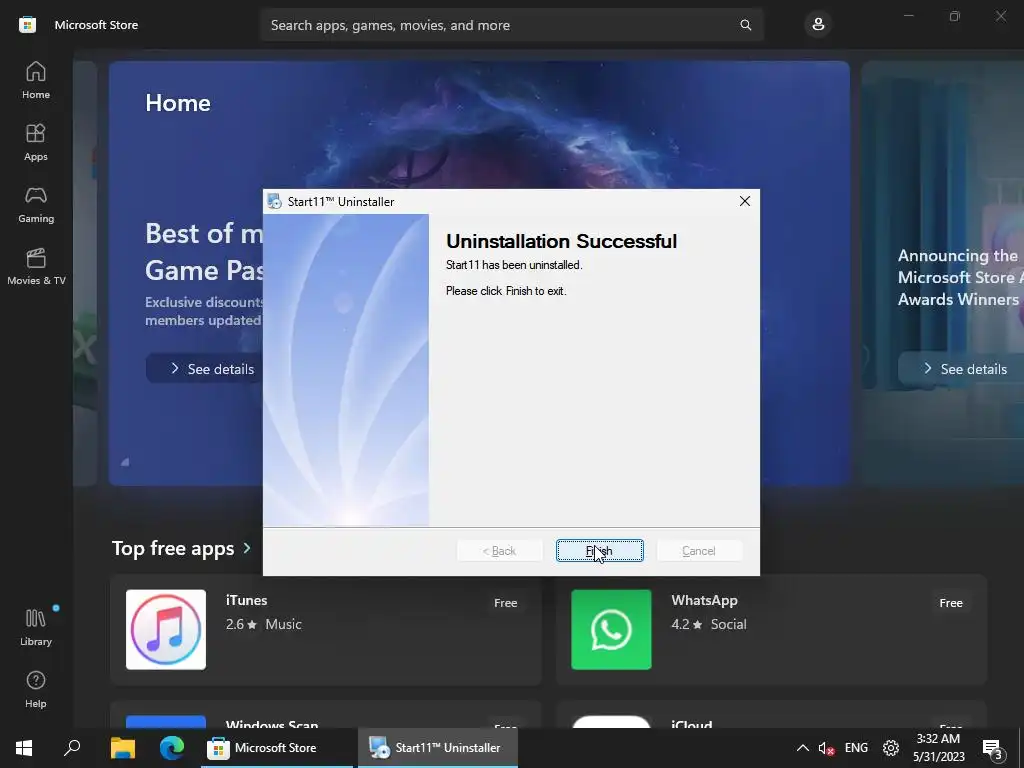Open the notification center icon
This screenshot has height=768, width=1024.
click(993, 748)
